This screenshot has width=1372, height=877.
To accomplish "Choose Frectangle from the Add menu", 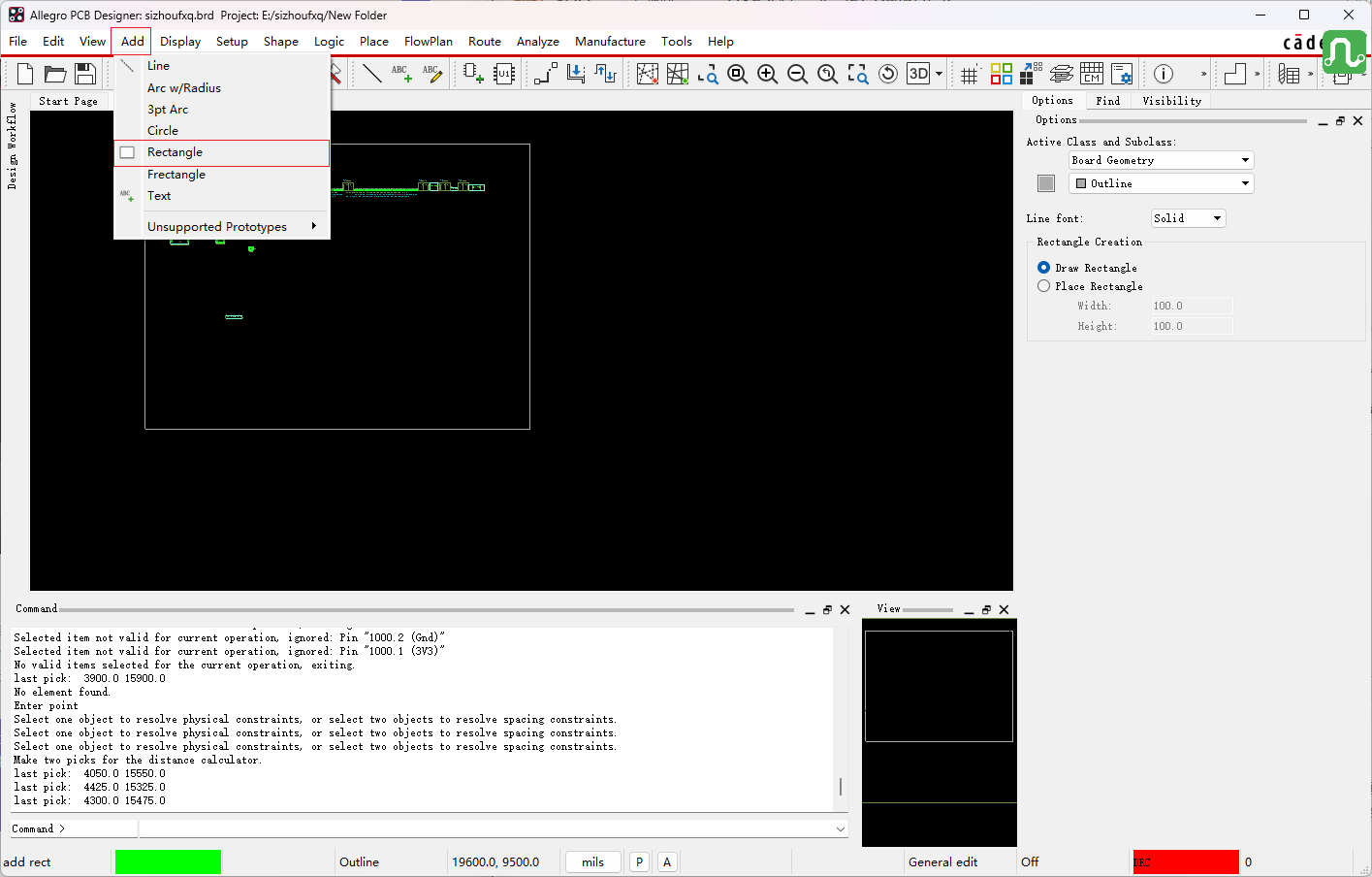I will [x=222, y=175].
